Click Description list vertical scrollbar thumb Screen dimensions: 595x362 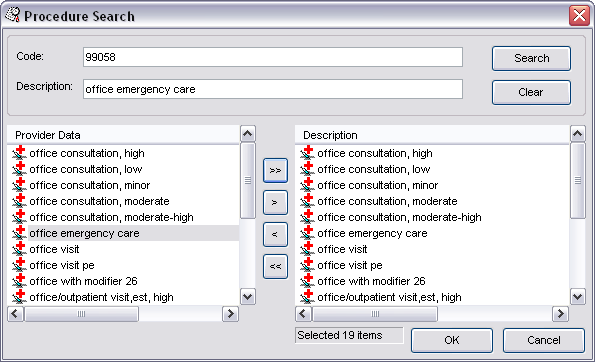[578, 180]
